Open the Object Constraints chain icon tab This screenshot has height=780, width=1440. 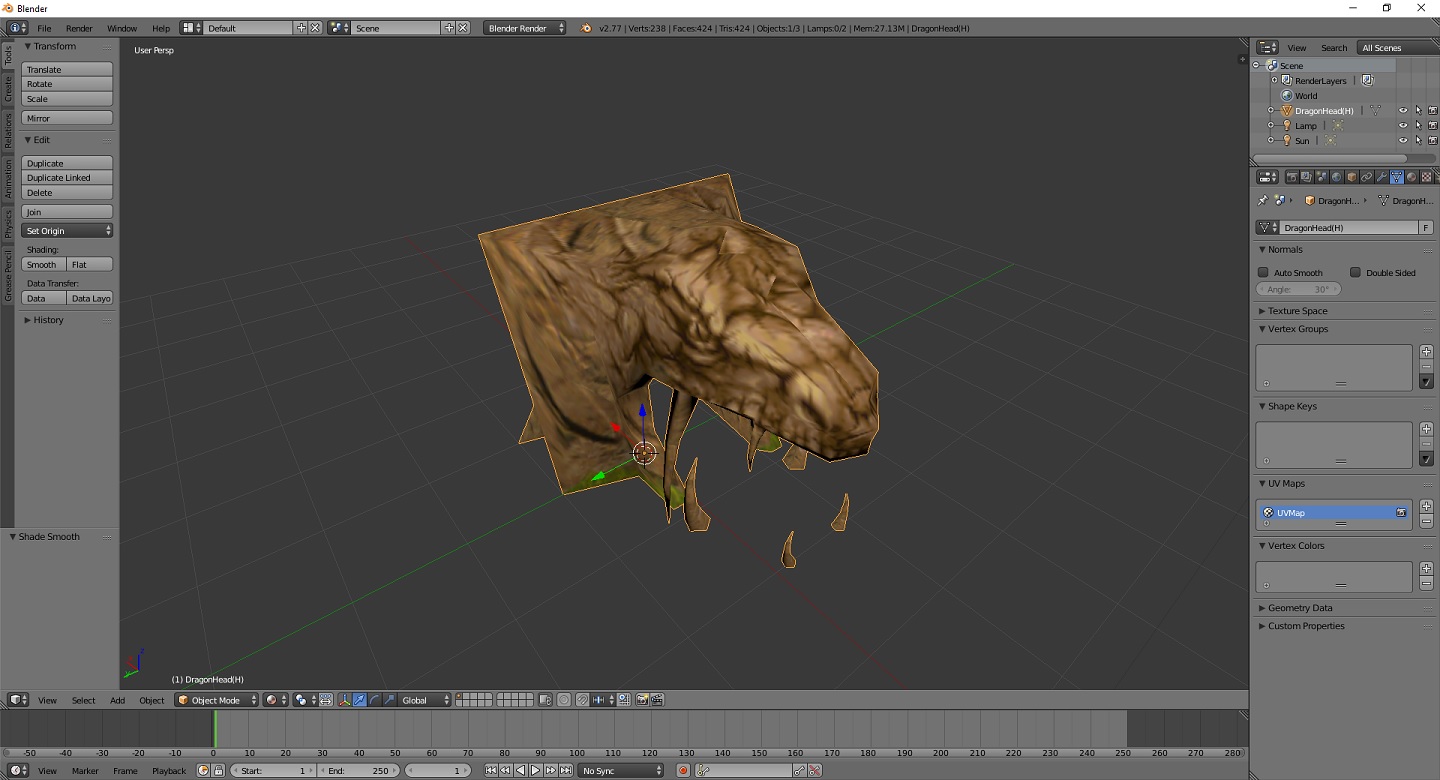click(x=1366, y=177)
